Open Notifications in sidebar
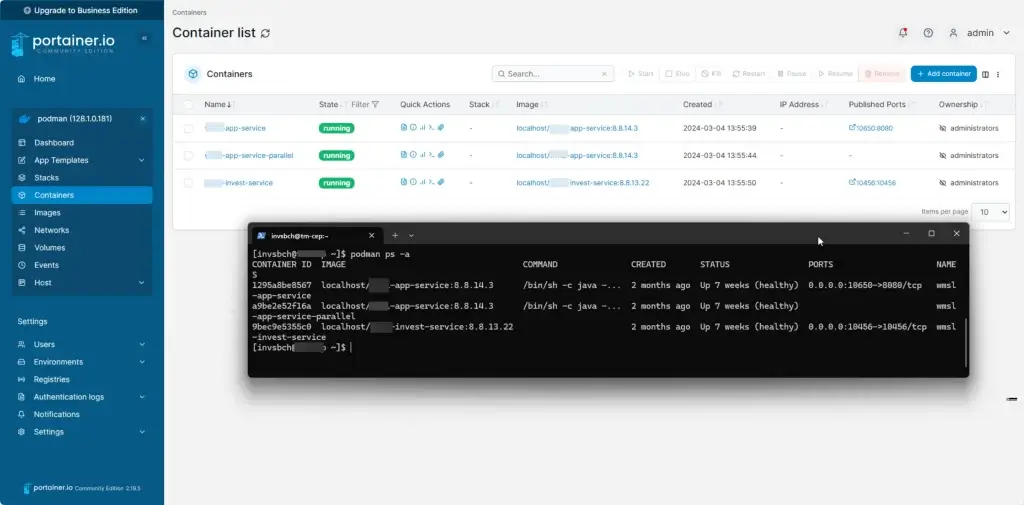 pos(82,414)
